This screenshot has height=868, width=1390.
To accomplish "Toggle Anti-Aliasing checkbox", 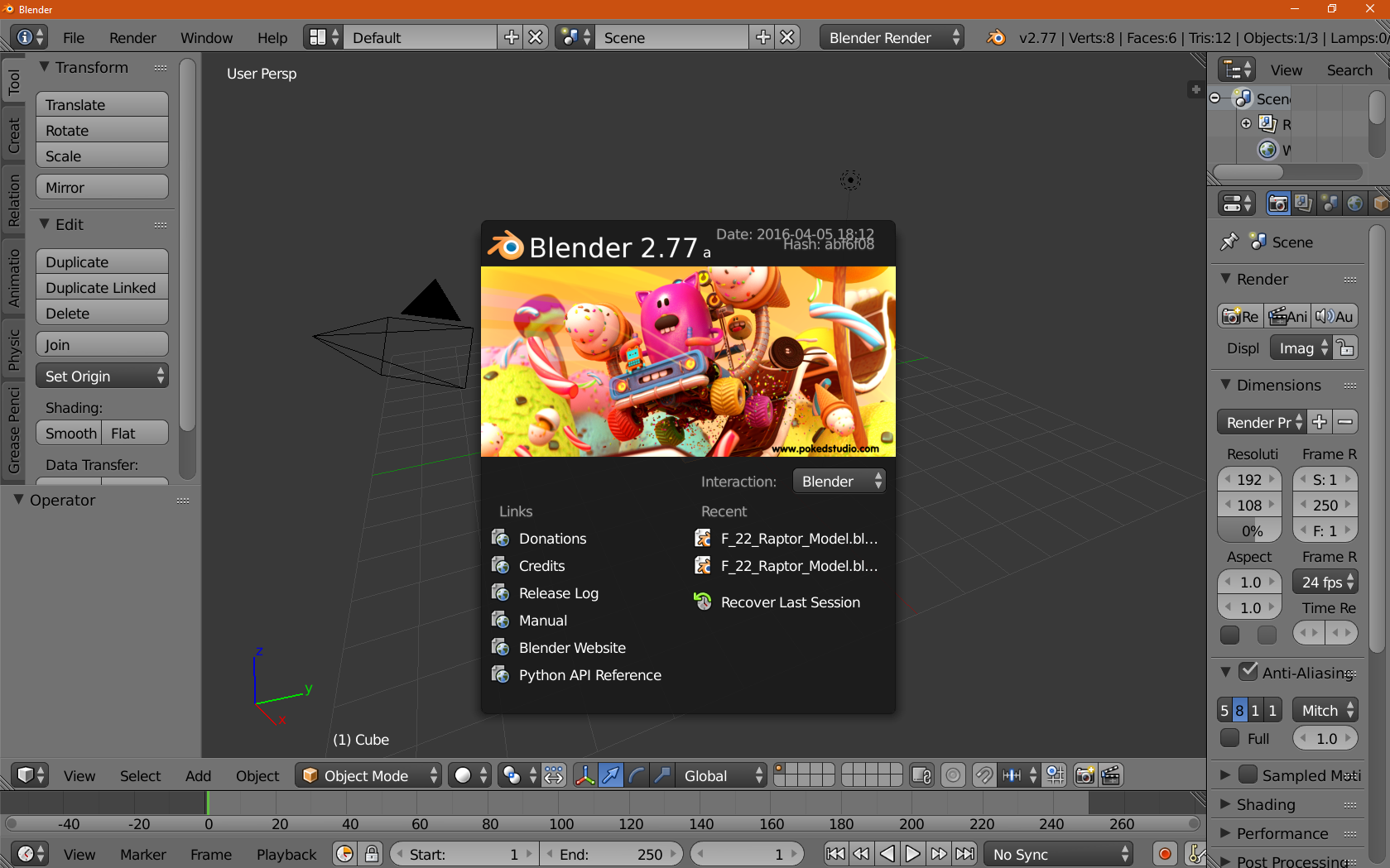I will tap(1248, 672).
